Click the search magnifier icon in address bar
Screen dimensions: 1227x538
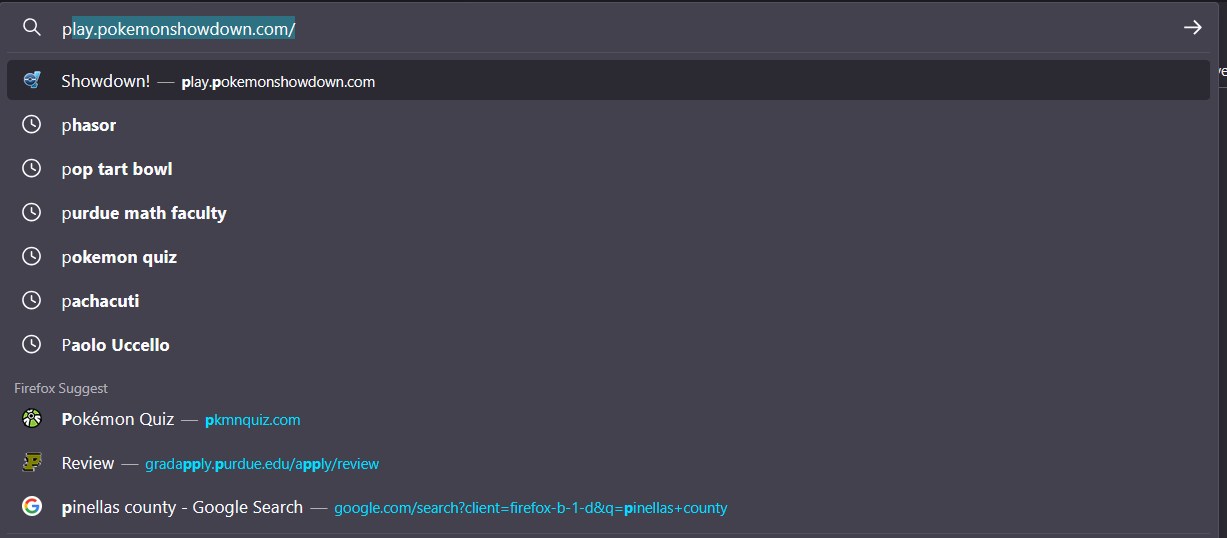click(32, 27)
